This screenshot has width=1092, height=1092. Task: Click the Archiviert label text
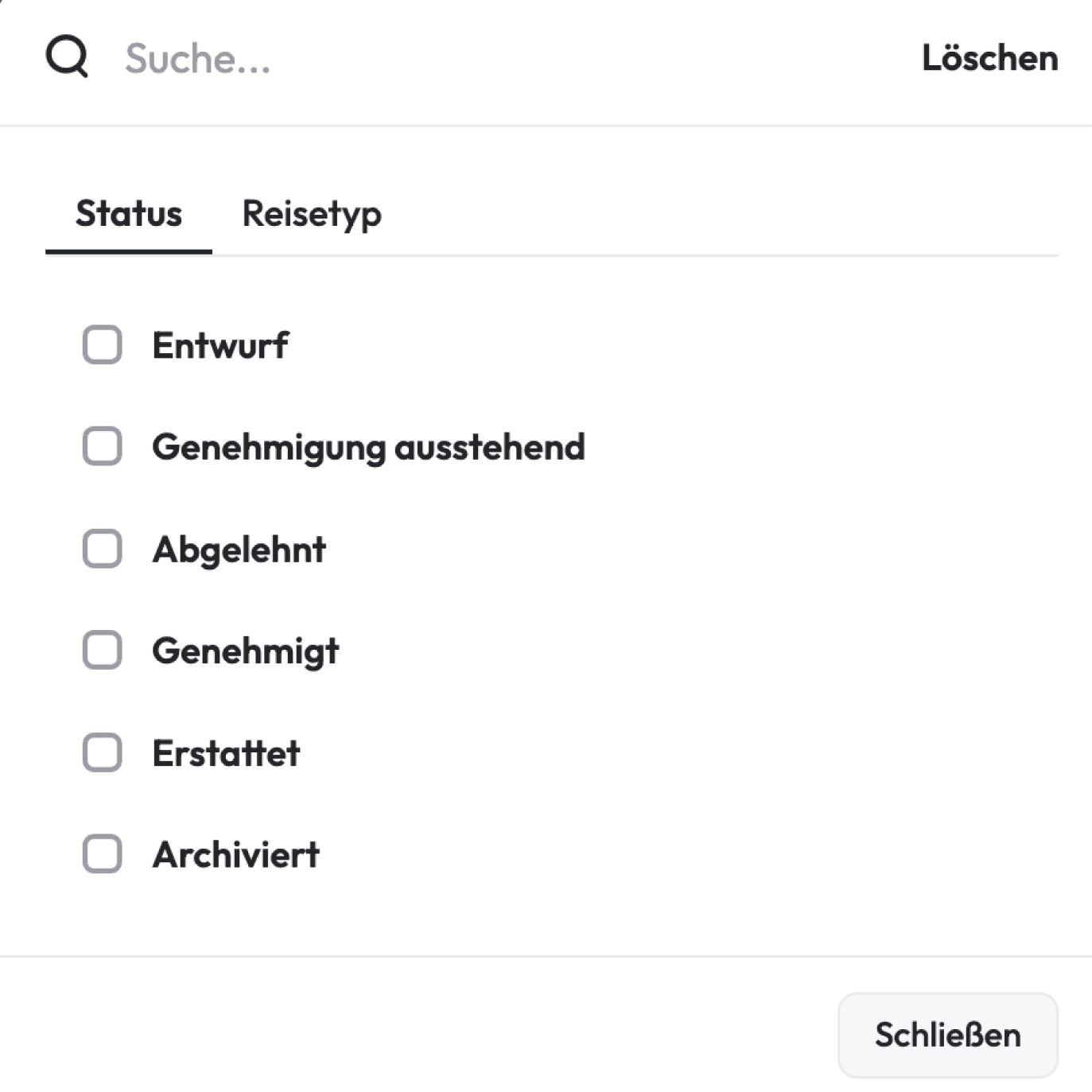pyautogui.click(x=235, y=855)
